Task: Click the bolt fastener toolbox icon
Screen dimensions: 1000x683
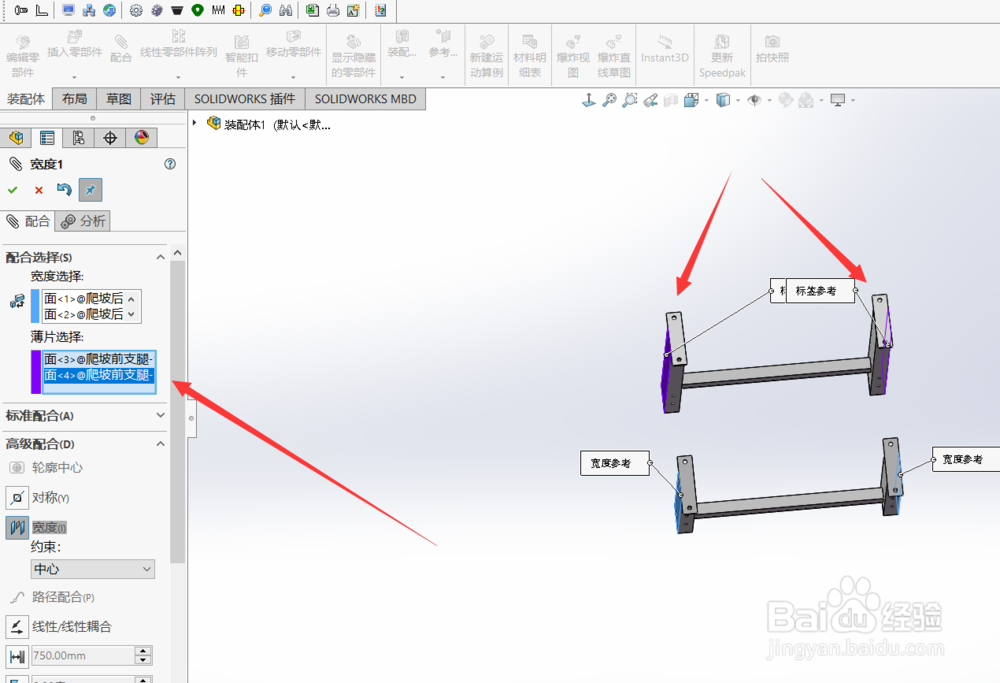Action: click(x=21, y=10)
